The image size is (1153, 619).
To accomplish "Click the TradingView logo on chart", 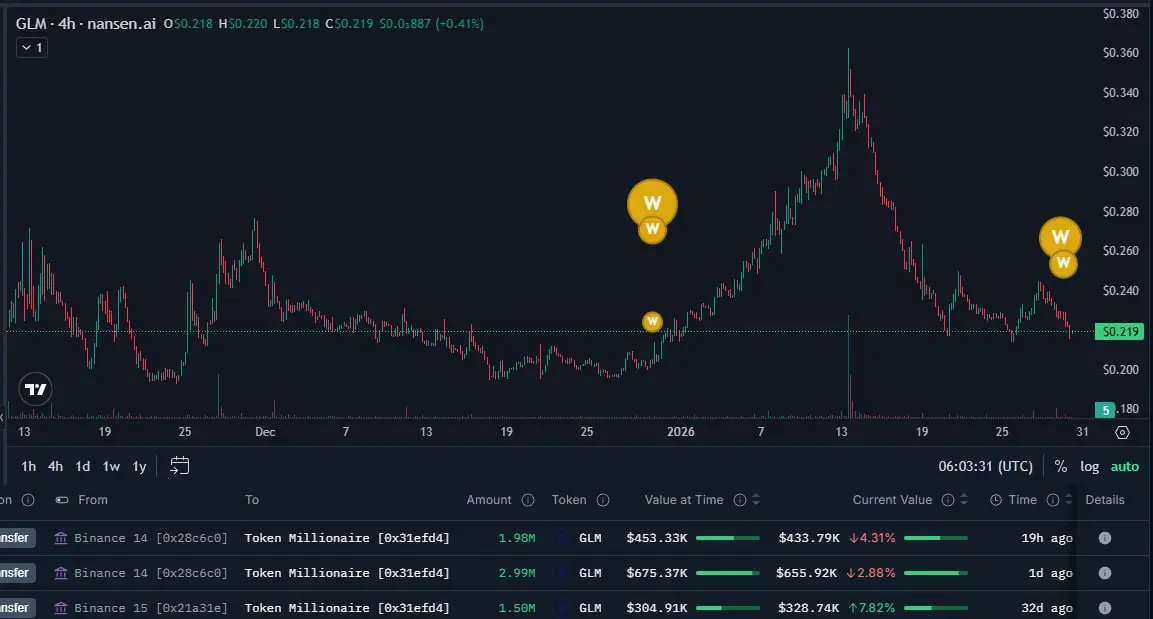I will pos(35,390).
